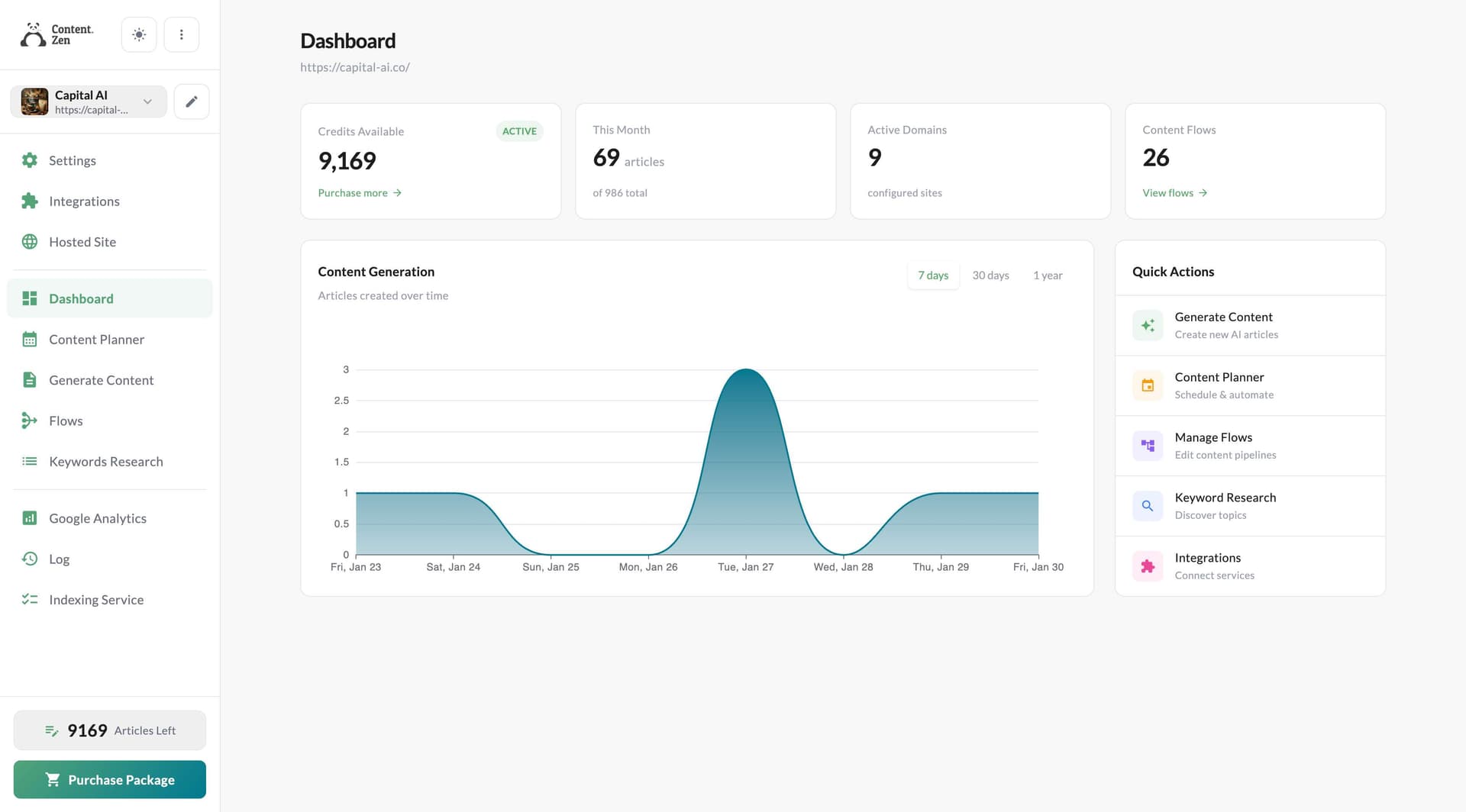Image resolution: width=1466 pixels, height=812 pixels.
Task: Open View flows link on Content Flows card
Action: [1167, 192]
